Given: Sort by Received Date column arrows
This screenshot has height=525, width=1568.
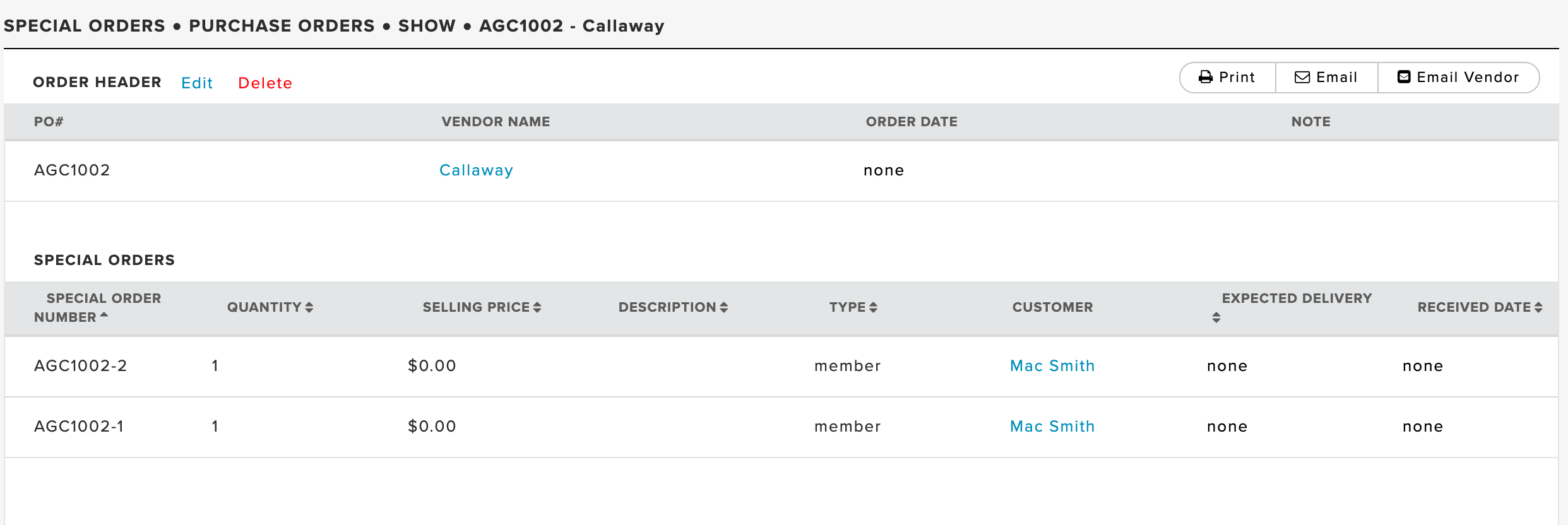Looking at the screenshot, I should [x=1538, y=307].
